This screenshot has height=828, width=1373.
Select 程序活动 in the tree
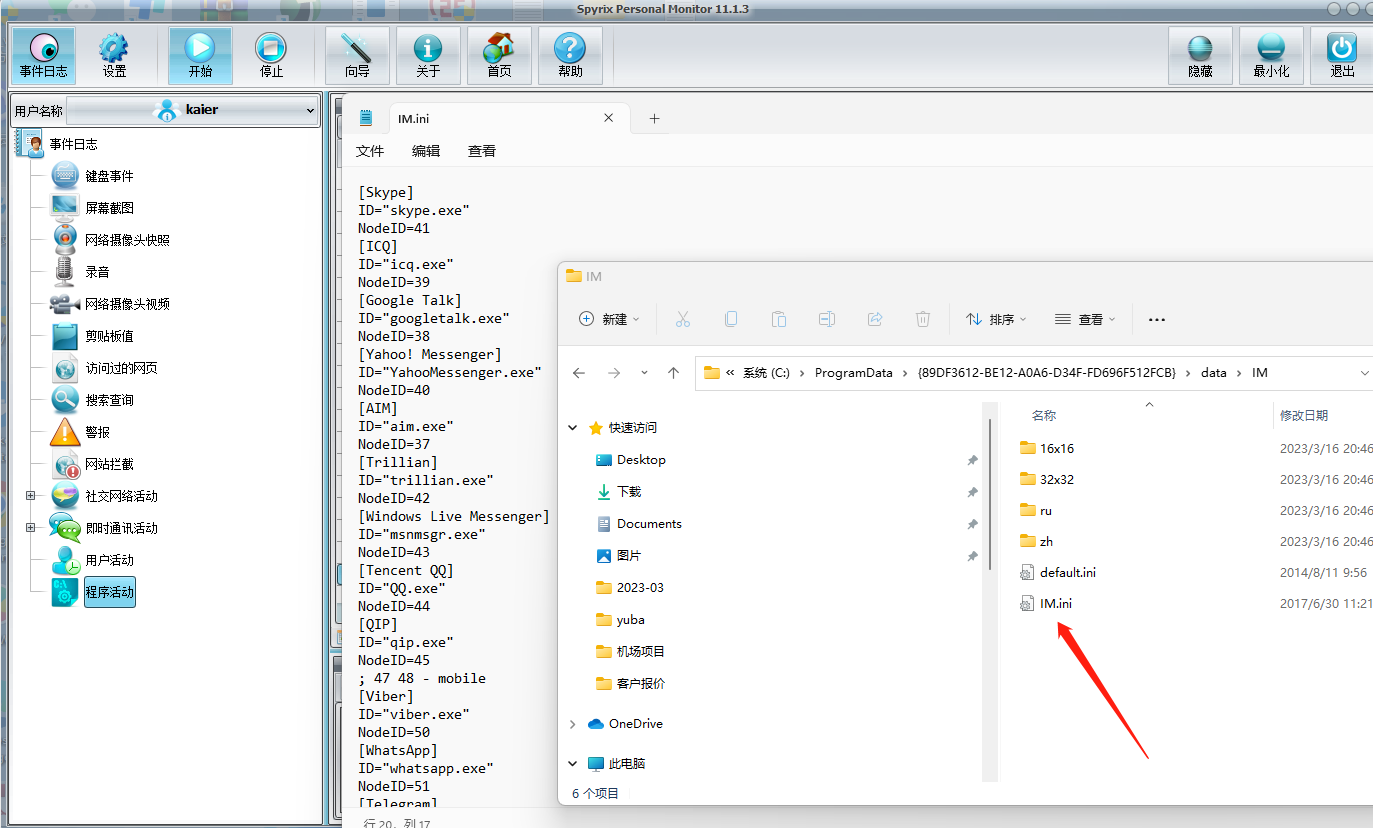tap(109, 592)
